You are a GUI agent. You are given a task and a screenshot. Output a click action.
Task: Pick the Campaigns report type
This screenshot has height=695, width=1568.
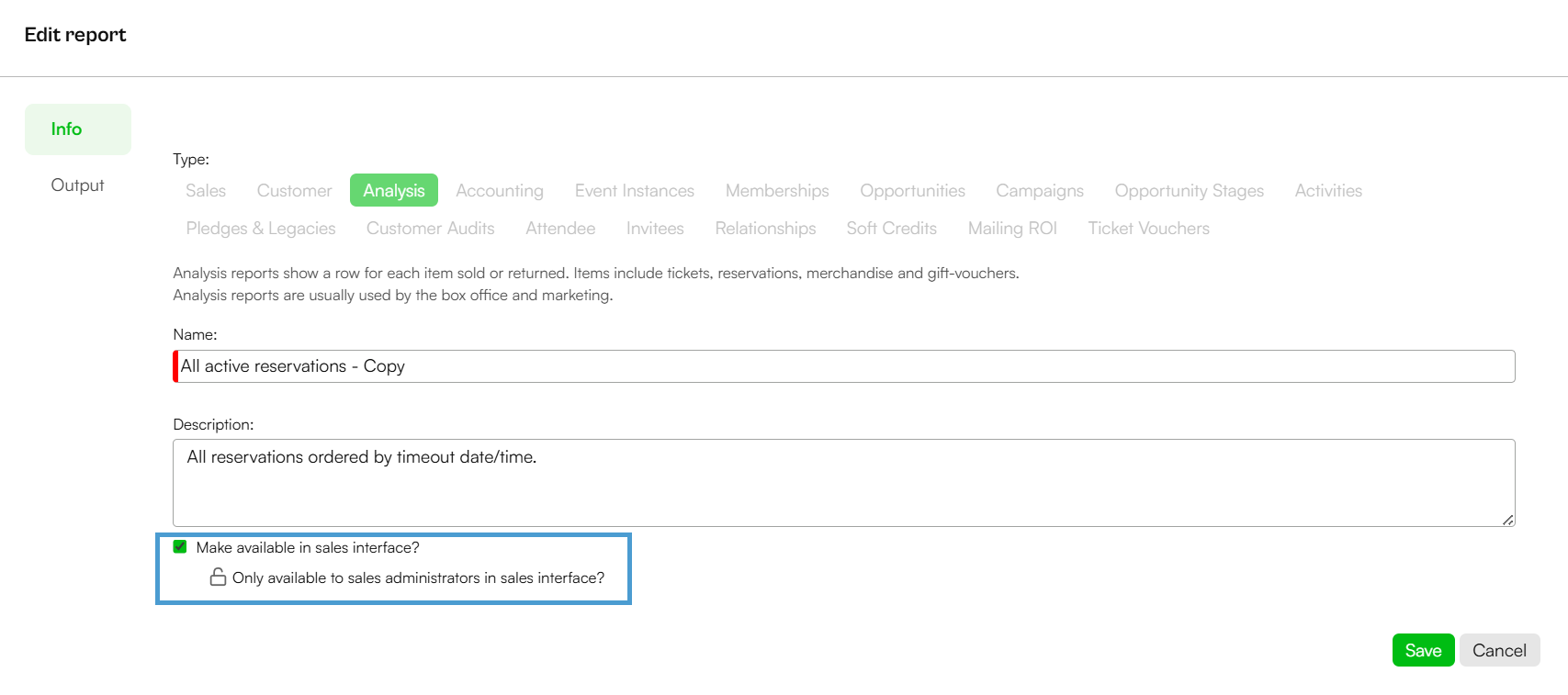[1040, 190]
